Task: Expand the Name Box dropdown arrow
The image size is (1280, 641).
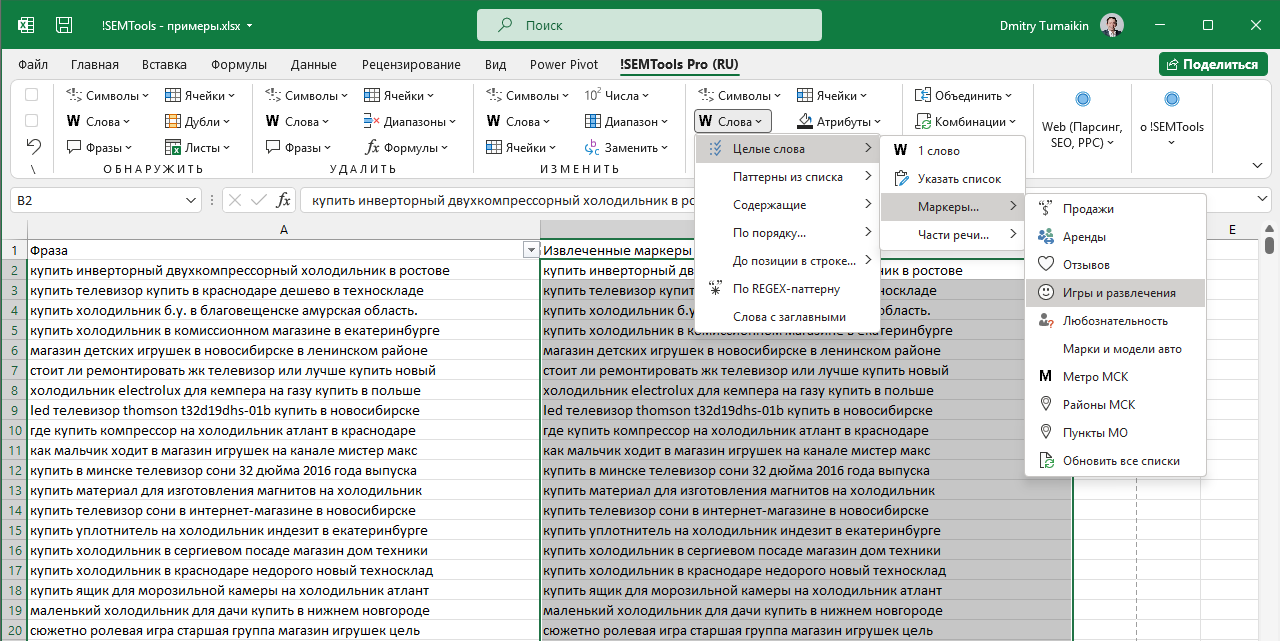Action: 192,200
